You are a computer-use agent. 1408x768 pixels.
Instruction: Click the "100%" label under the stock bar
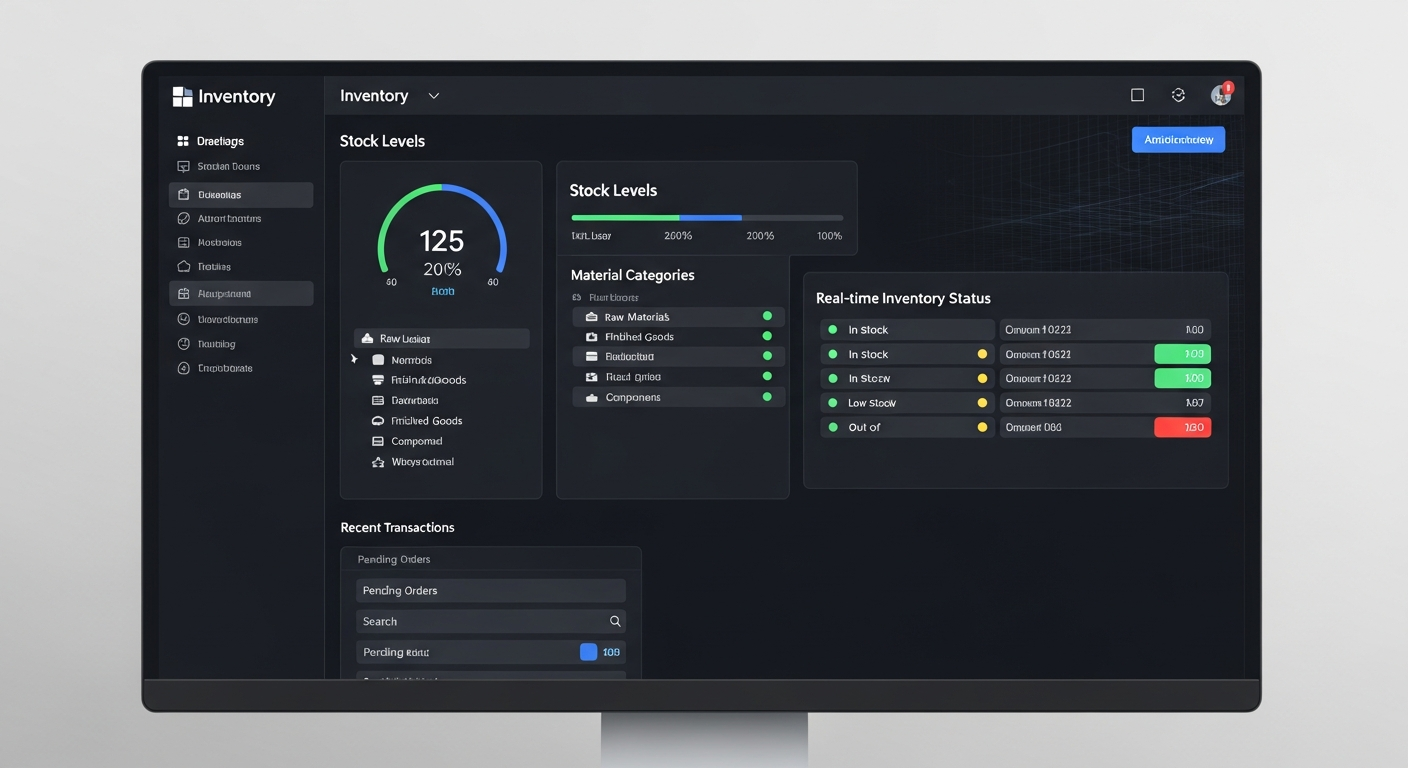[x=829, y=236]
